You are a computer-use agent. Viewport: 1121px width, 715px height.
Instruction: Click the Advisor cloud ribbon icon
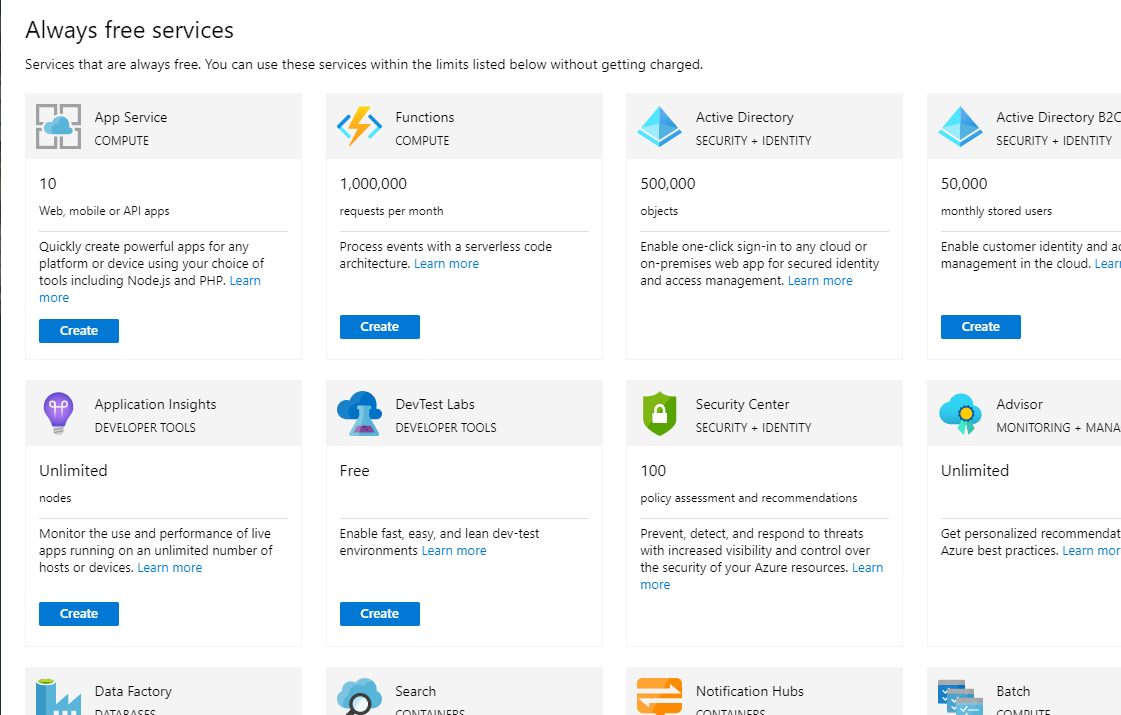click(x=960, y=413)
